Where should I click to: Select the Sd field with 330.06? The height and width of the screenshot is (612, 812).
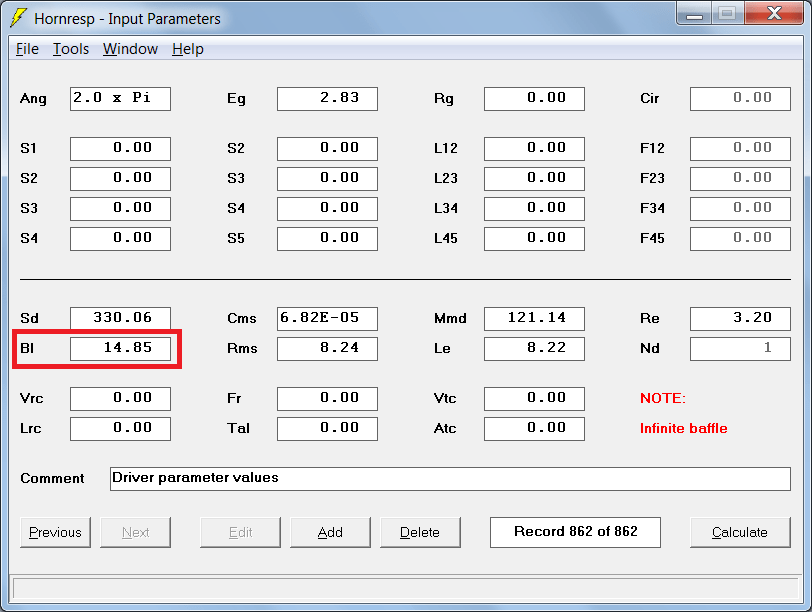pyautogui.click(x=121, y=319)
